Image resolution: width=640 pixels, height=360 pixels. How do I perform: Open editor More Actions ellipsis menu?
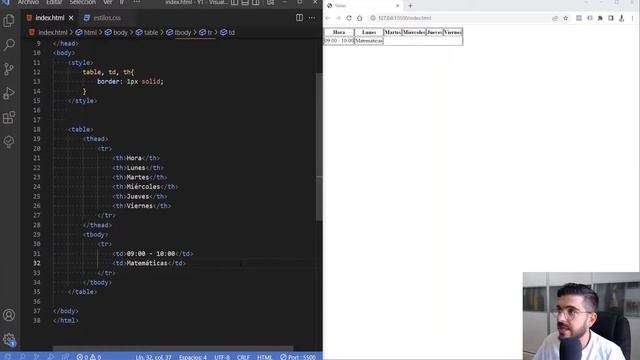(312, 18)
